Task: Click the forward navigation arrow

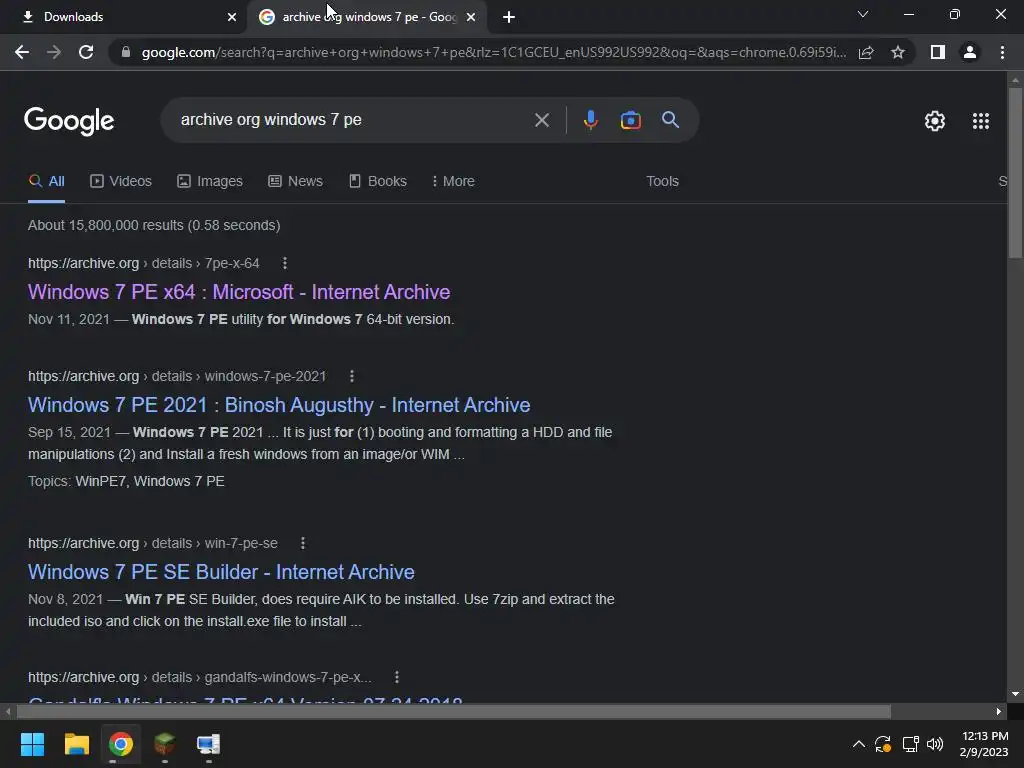Action: (x=54, y=52)
